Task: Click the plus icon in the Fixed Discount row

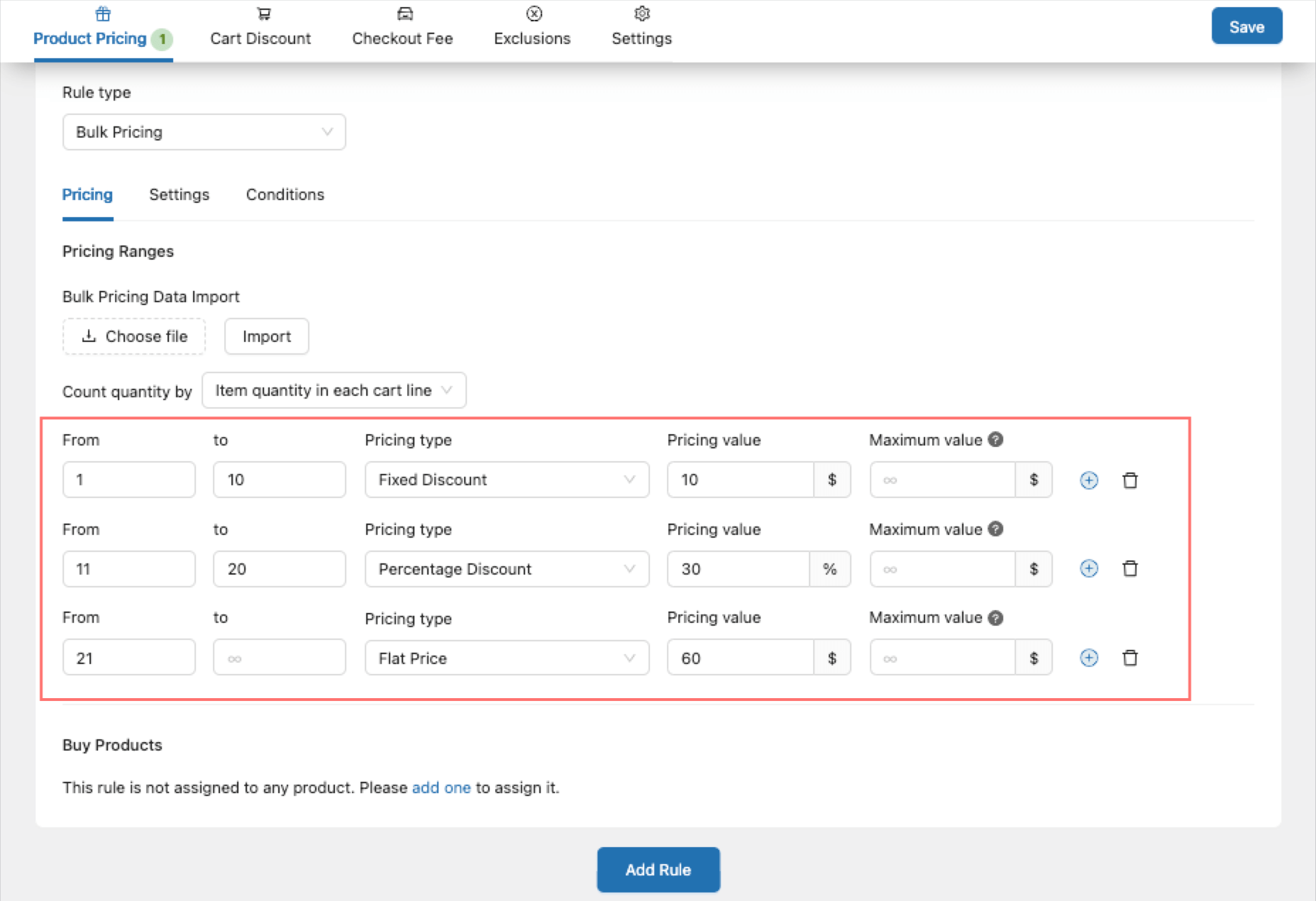Action: [x=1088, y=480]
